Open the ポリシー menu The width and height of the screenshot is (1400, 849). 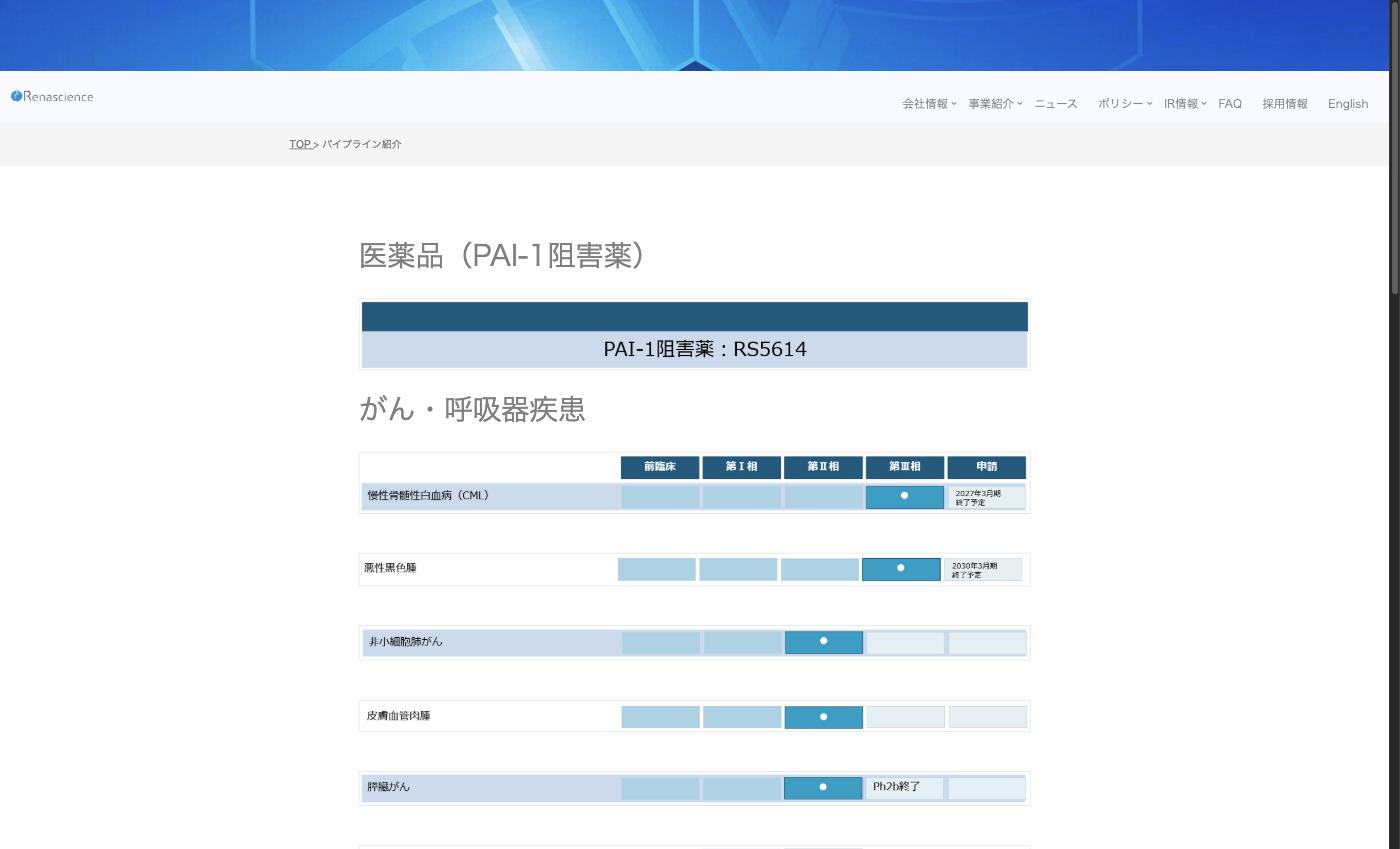tap(1124, 104)
